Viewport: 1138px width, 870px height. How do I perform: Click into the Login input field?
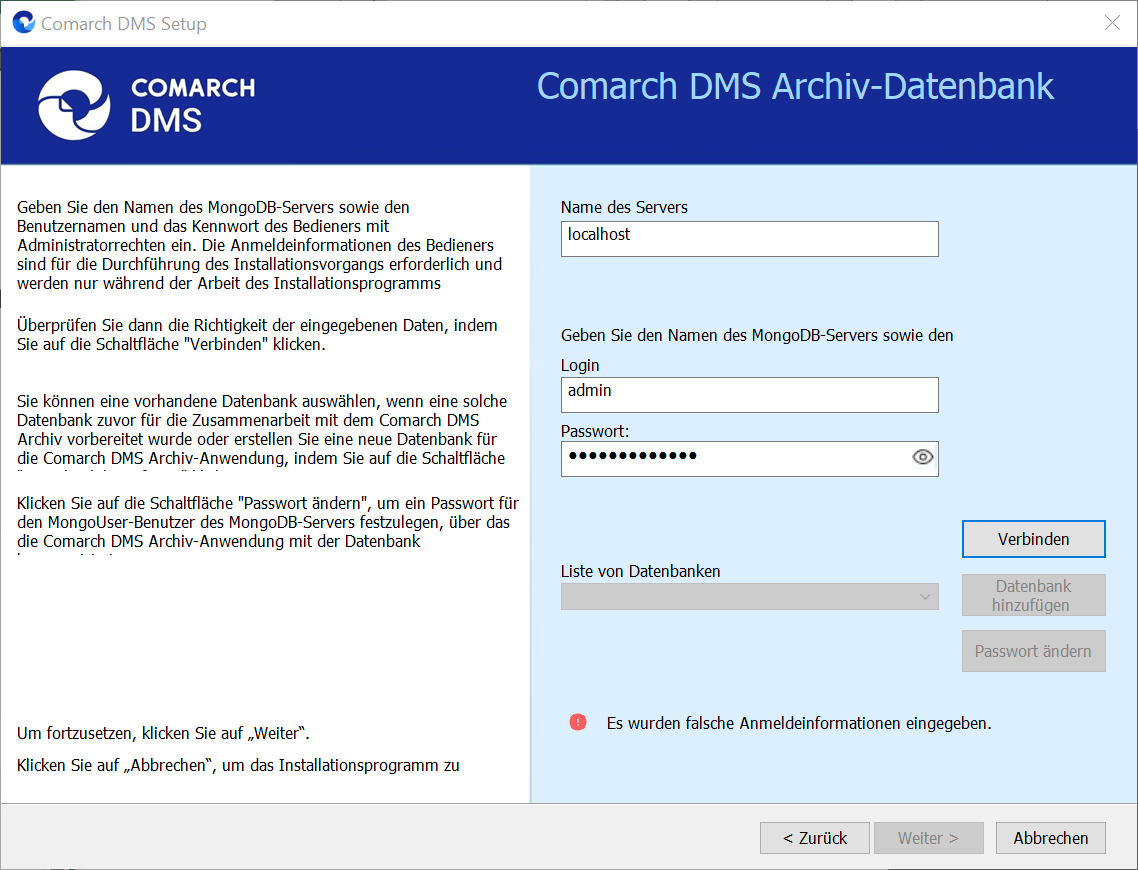coord(750,395)
